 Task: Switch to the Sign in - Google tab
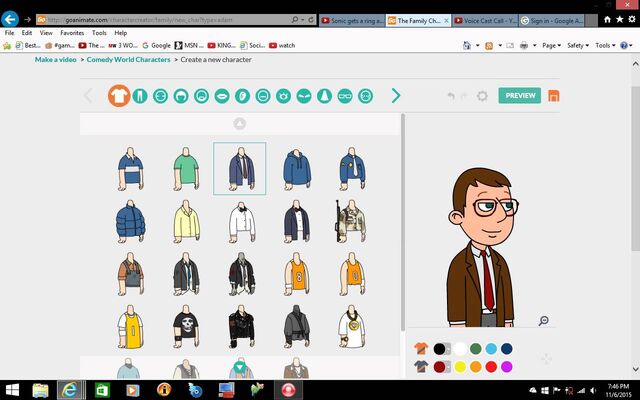coord(552,20)
